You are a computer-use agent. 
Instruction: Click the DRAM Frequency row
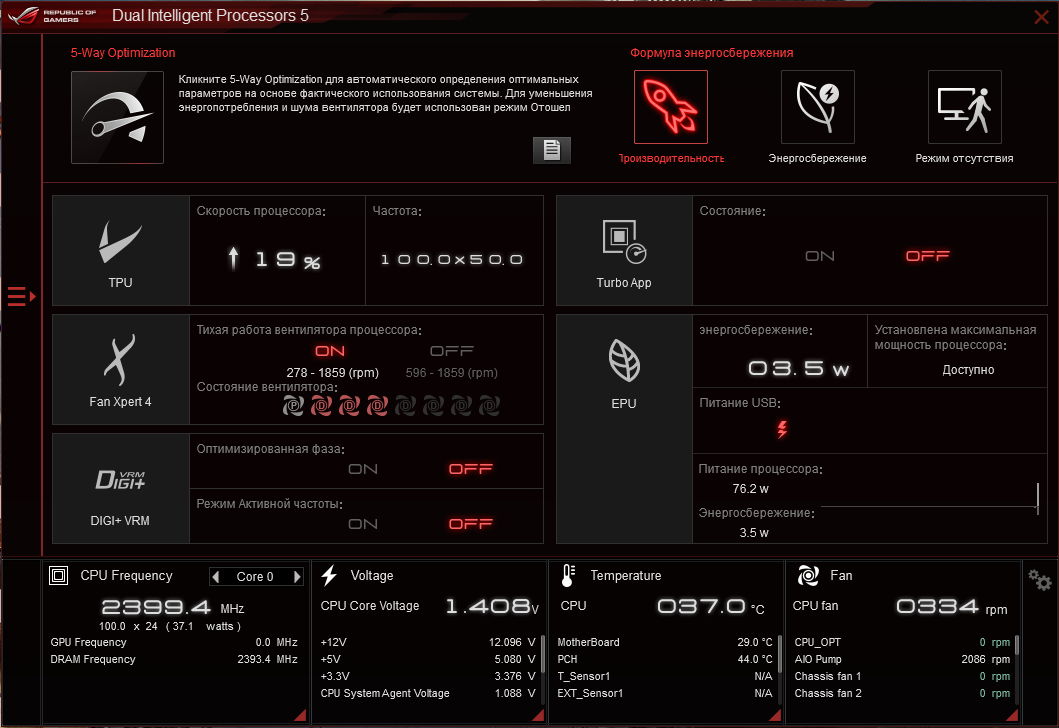coord(174,659)
